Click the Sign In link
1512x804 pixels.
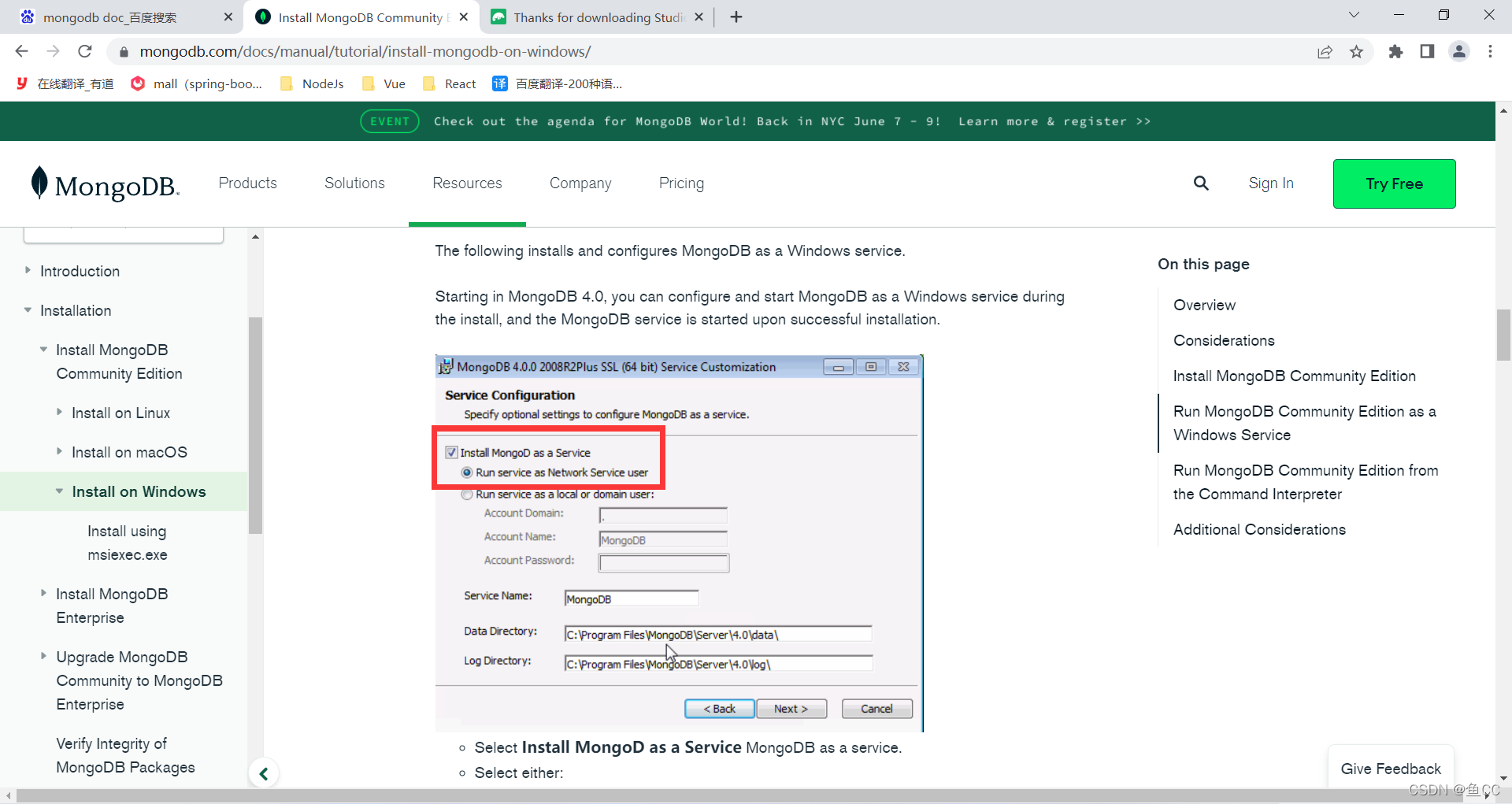[1271, 183]
